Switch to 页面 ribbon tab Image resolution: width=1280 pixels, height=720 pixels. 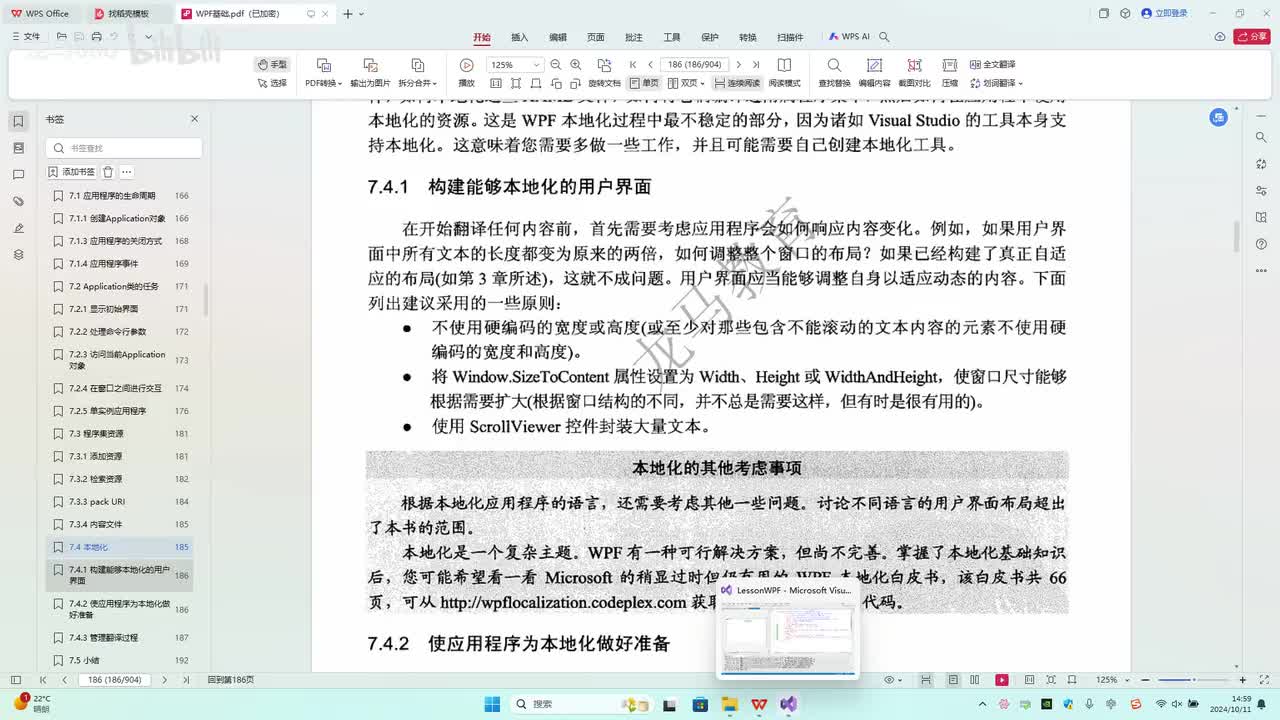[596, 37]
